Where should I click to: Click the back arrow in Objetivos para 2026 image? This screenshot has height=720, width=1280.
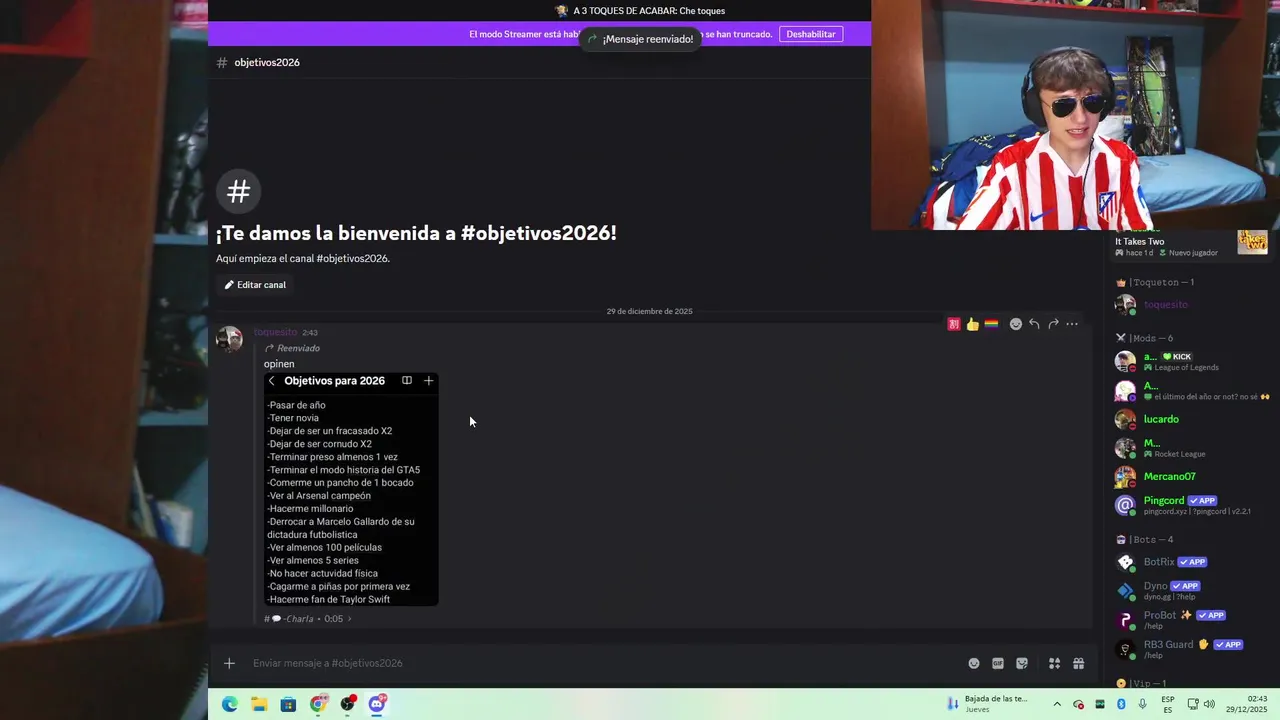tap(271, 381)
